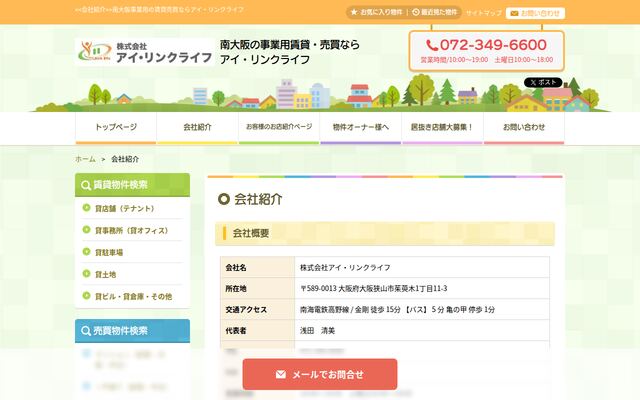The width and height of the screenshot is (640, 400).
Task: Click the 会社紹介 breadcrumb text
Action: [x=125, y=159]
